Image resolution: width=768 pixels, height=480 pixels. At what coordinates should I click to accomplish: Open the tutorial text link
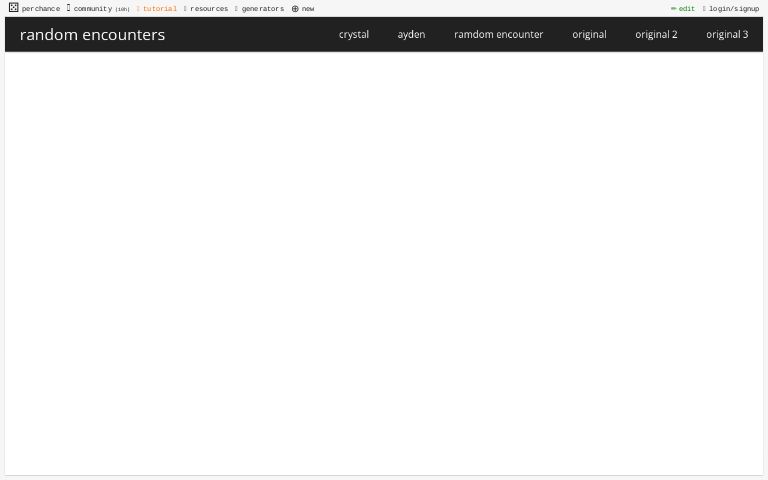pos(160,9)
